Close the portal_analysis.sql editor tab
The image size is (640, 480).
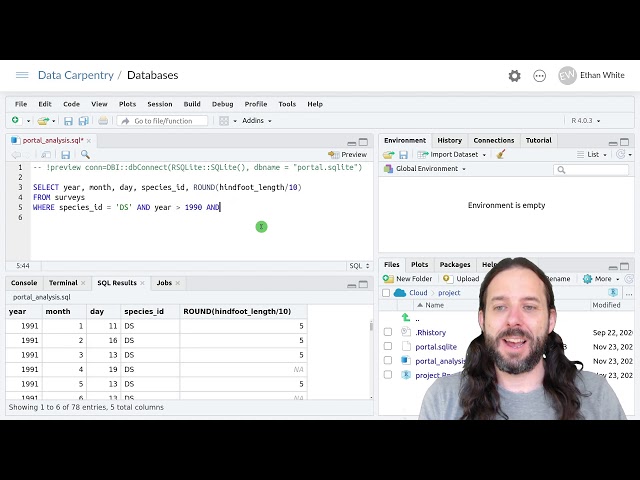pyautogui.click(x=89, y=140)
